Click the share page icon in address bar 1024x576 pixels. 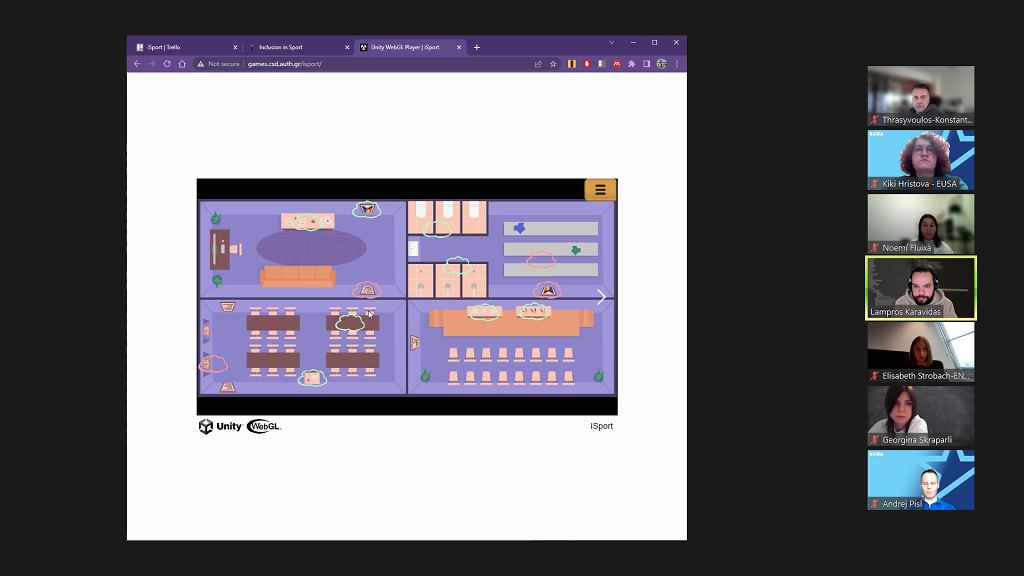click(x=538, y=64)
